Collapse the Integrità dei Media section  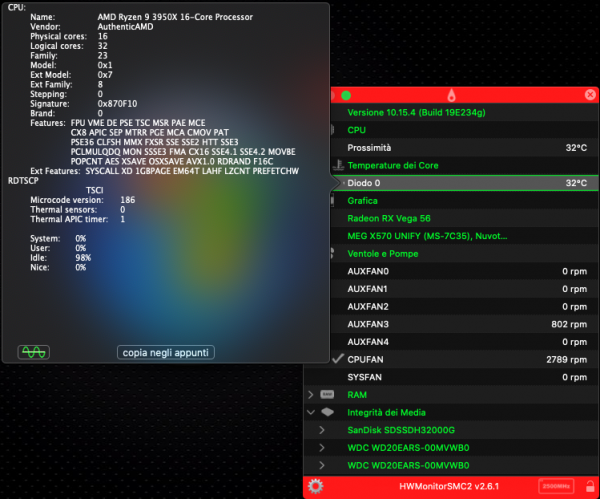311,412
